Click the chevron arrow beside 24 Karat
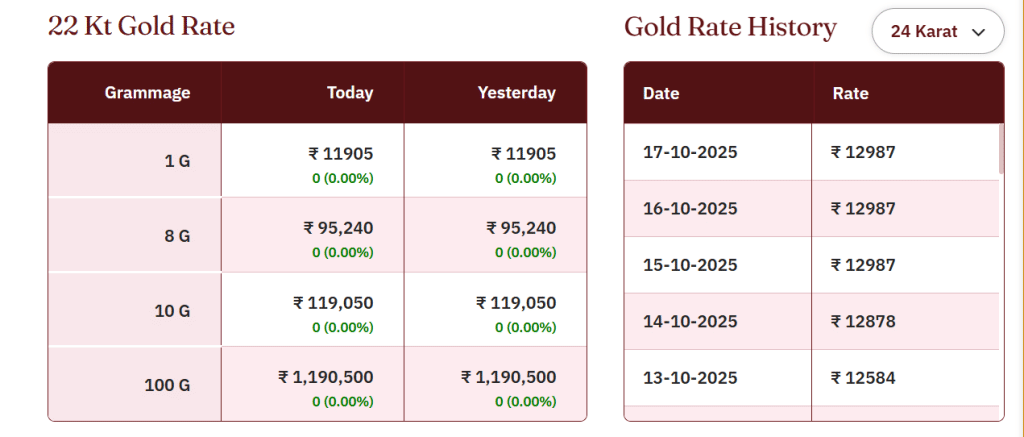This screenshot has width=1024, height=437. 980,32
